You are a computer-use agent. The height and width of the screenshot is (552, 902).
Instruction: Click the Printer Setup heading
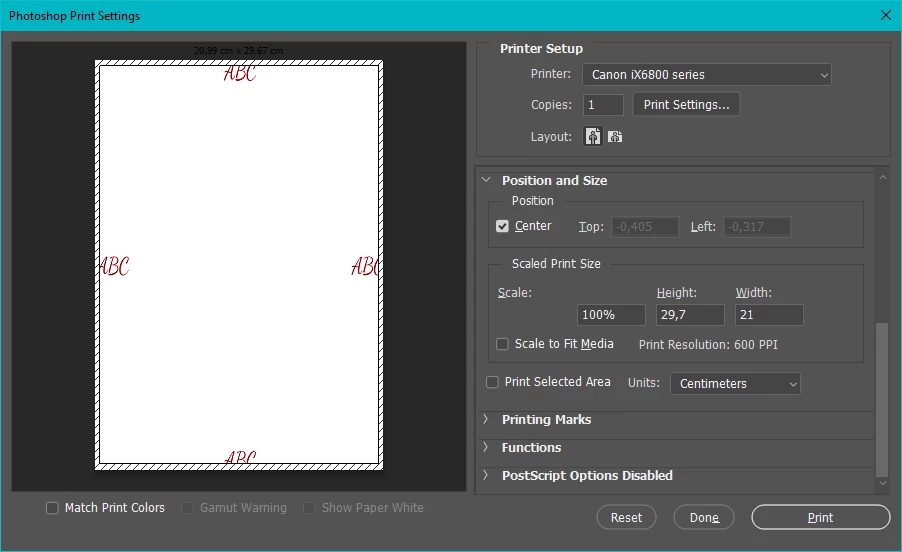(541, 48)
